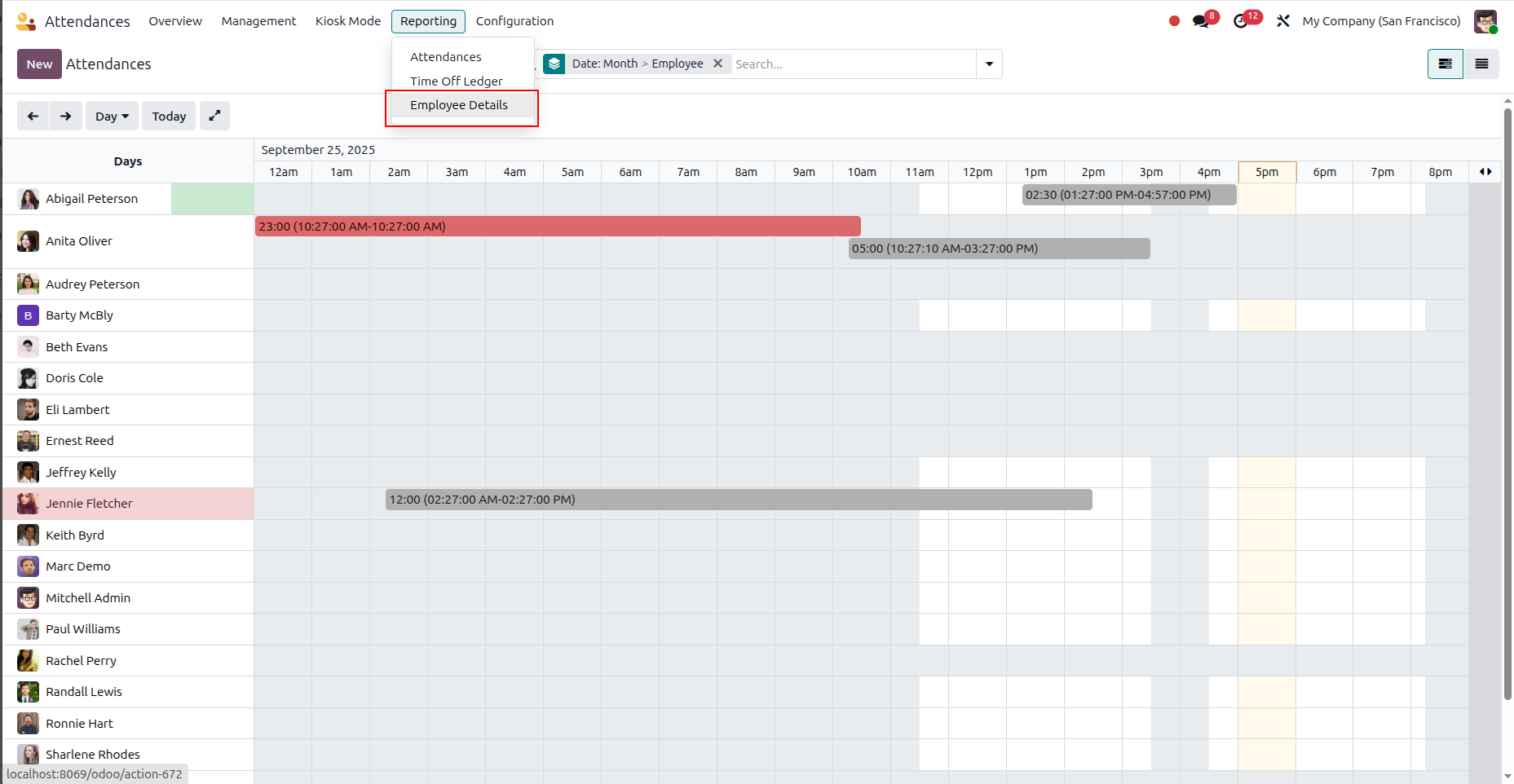Choose Time Off Ledger menu entry
The height and width of the screenshot is (784, 1514).
[457, 81]
